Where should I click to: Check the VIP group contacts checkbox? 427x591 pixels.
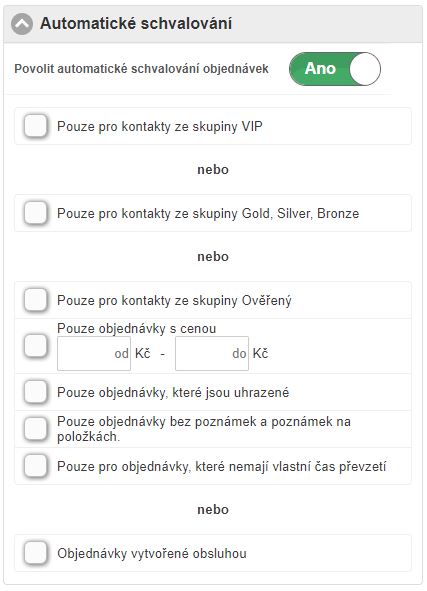(x=35, y=126)
